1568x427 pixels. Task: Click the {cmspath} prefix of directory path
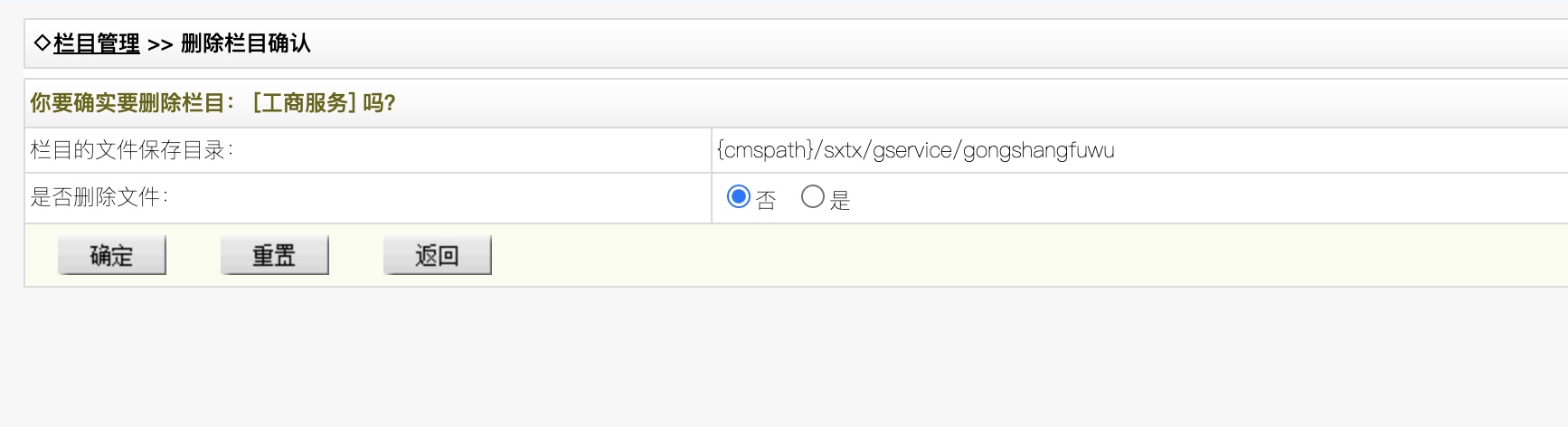(x=765, y=150)
